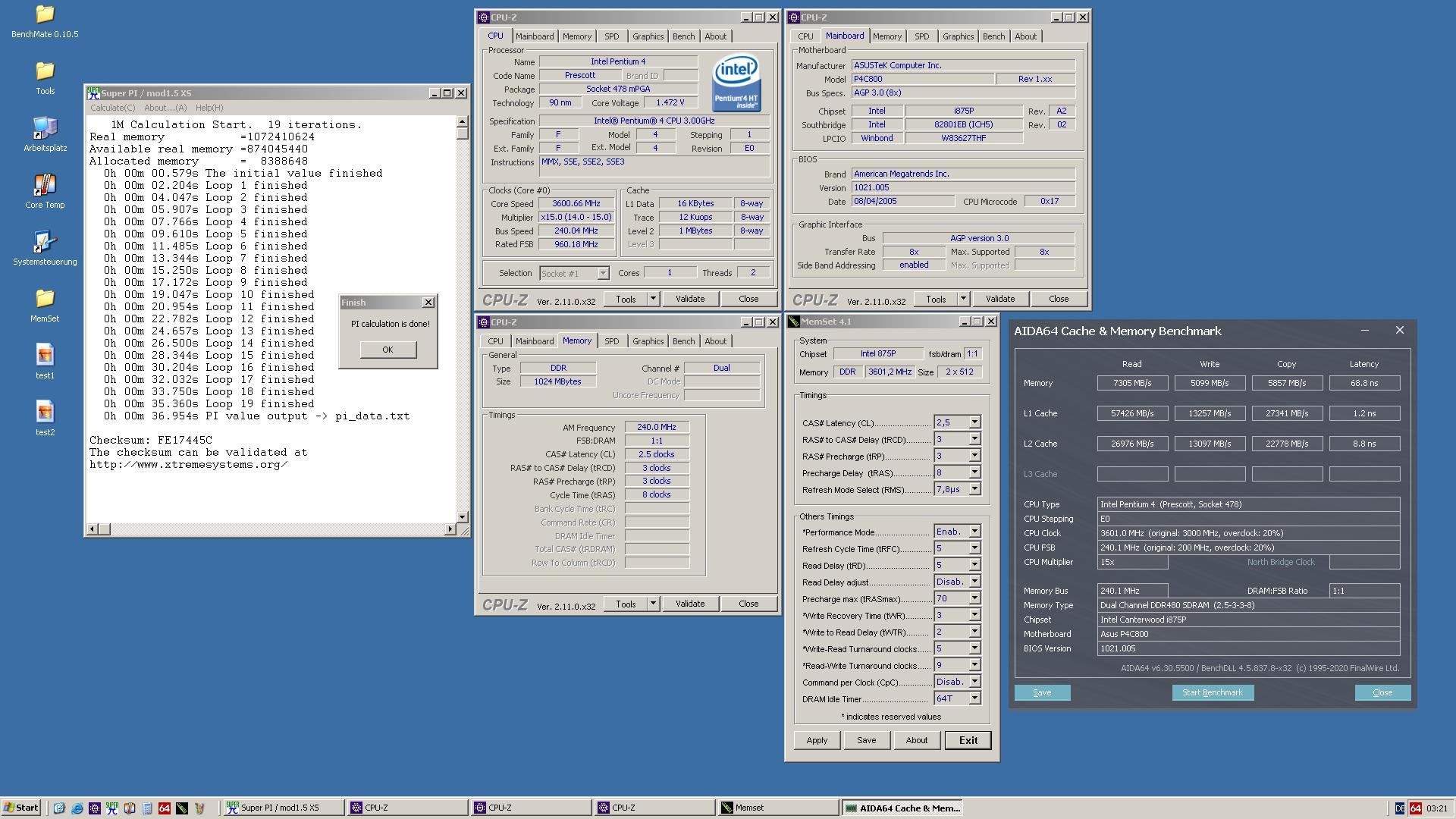The height and width of the screenshot is (819, 1456).
Task: Click Close in AIDA64 benchmark window
Action: [x=1382, y=692]
